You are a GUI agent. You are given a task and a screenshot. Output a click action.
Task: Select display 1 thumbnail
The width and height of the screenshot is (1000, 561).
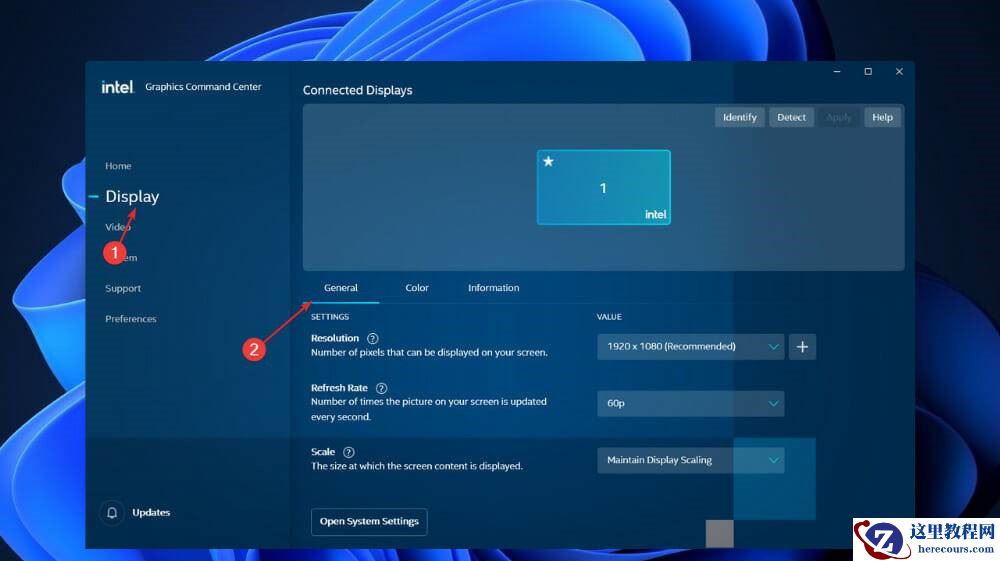coord(603,187)
